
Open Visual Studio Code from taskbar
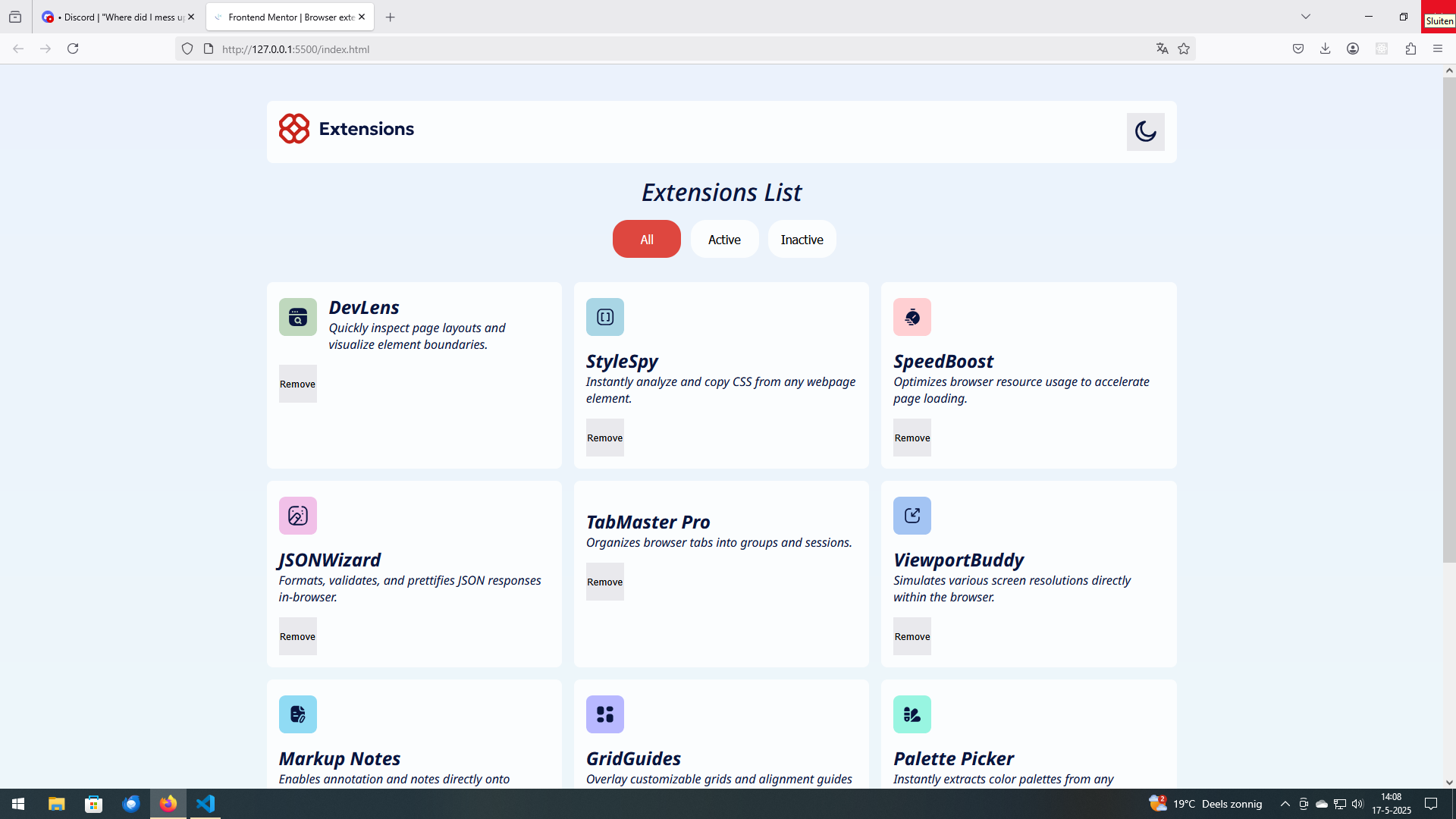point(206,804)
